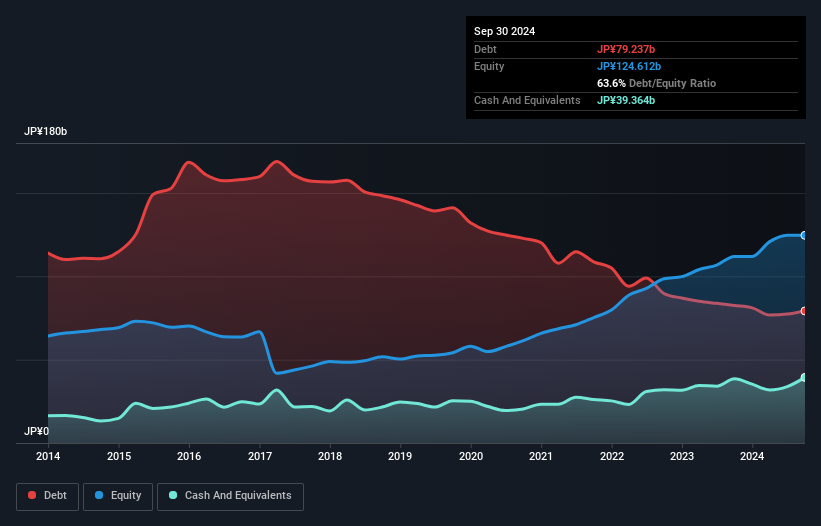Viewport: 821px width, 526px height.
Task: Click the tooltip Cash And Equivalents label
Action: [x=527, y=100]
